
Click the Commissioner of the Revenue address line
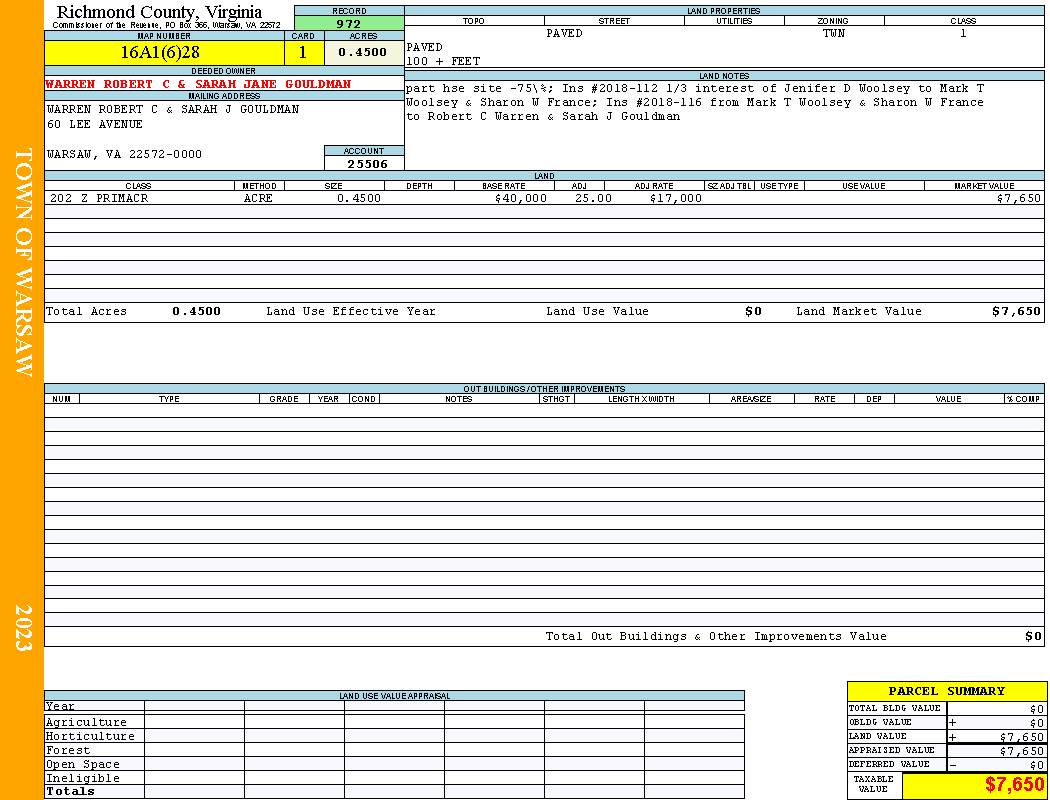166,25
